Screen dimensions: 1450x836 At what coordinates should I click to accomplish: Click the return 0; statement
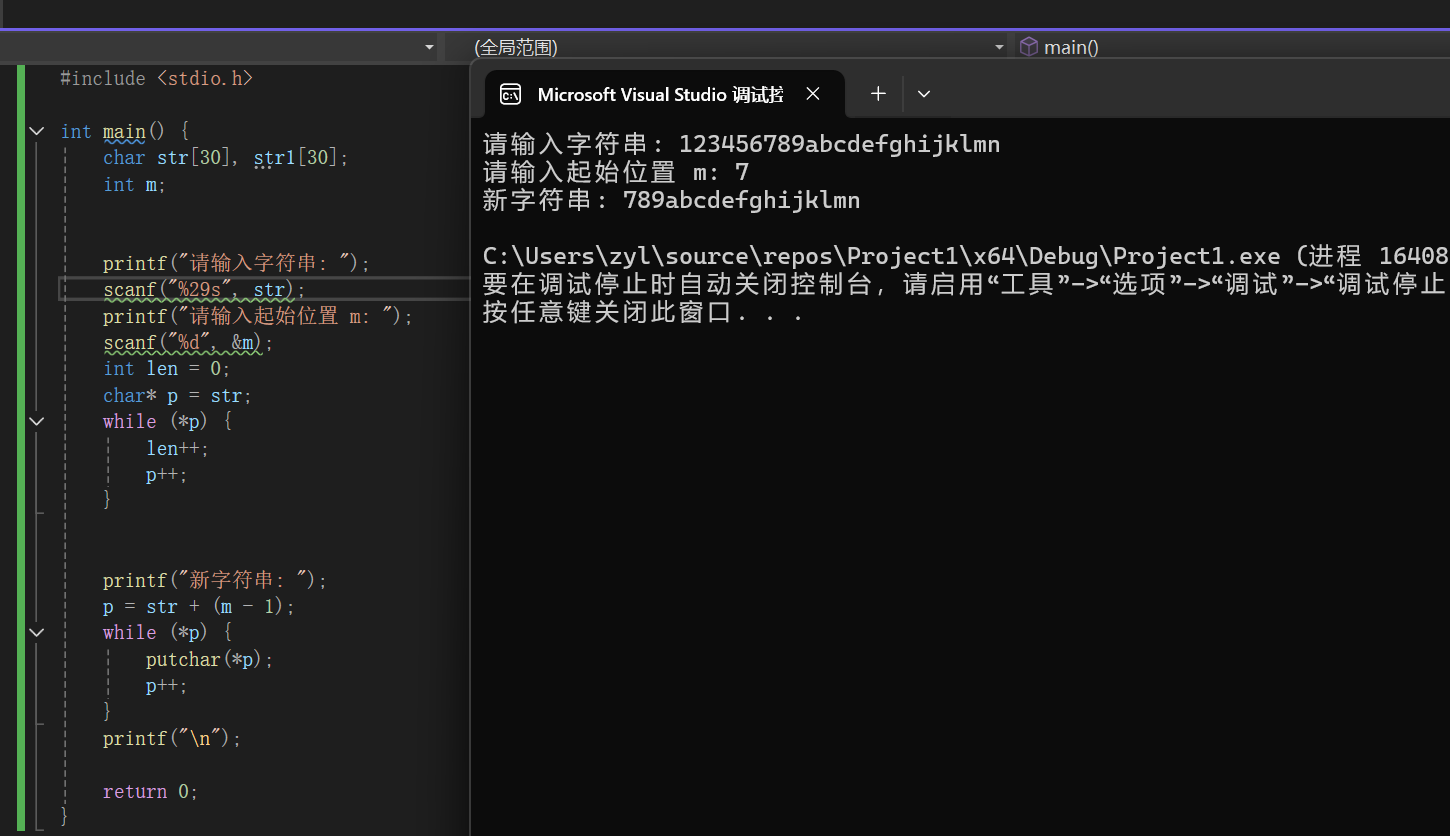pyautogui.click(x=150, y=791)
